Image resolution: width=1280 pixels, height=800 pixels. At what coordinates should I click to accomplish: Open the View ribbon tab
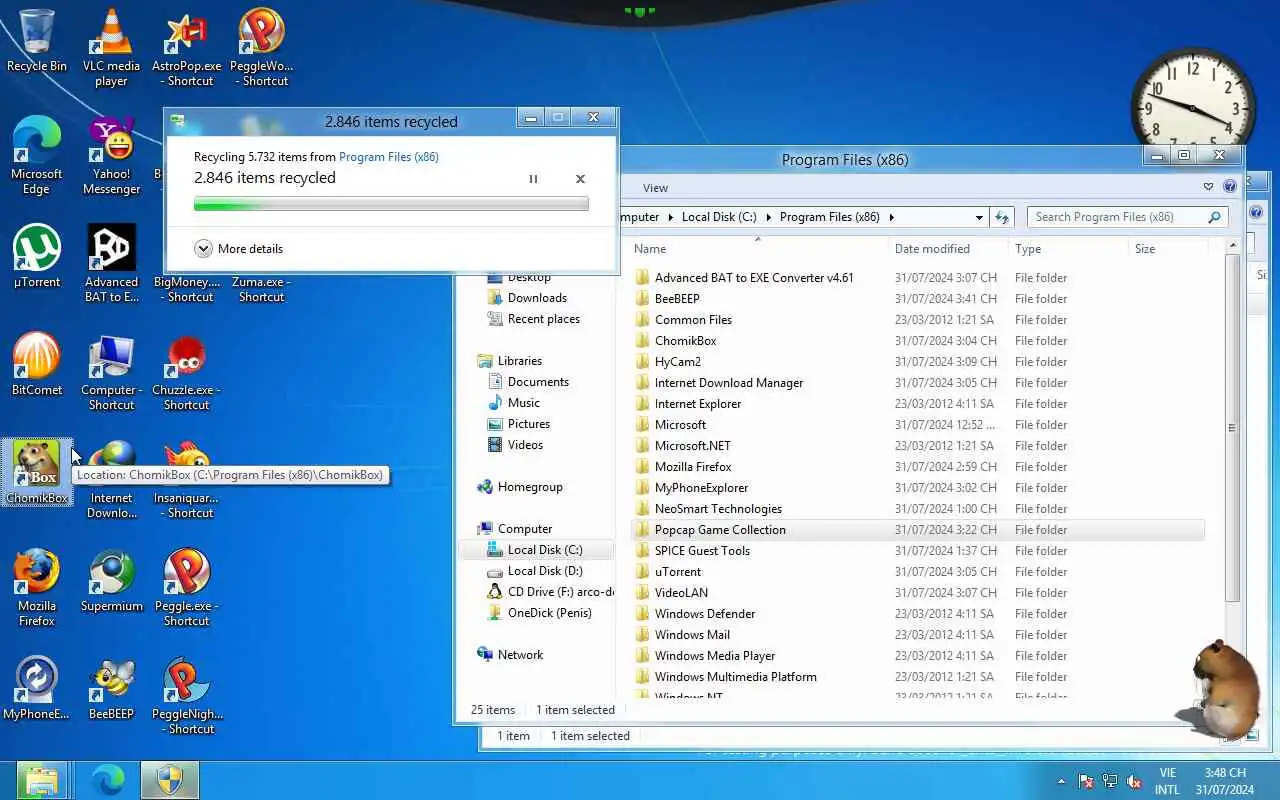pyautogui.click(x=655, y=188)
